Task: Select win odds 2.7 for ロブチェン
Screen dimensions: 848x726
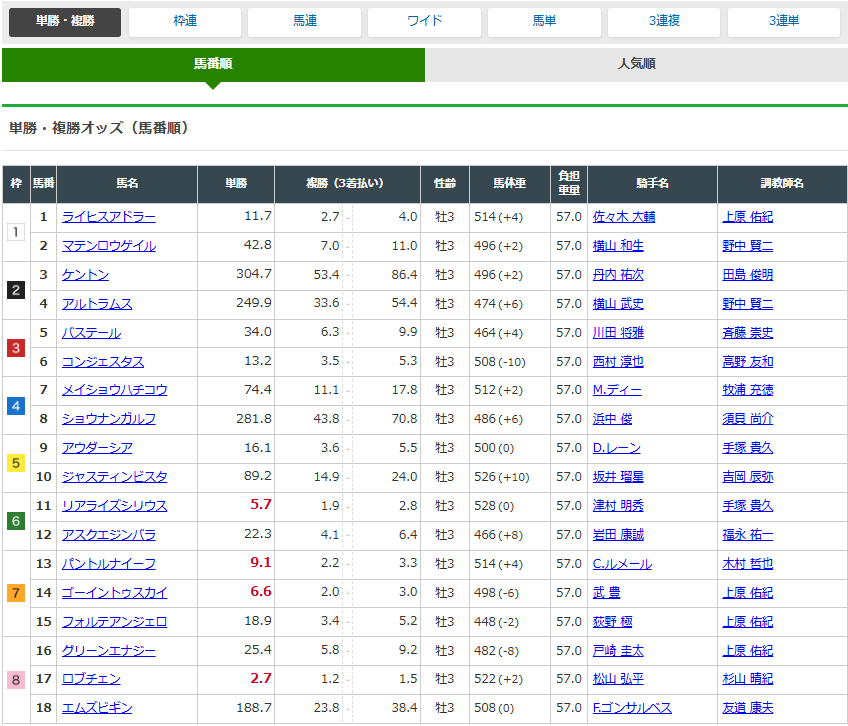Action: coord(261,678)
